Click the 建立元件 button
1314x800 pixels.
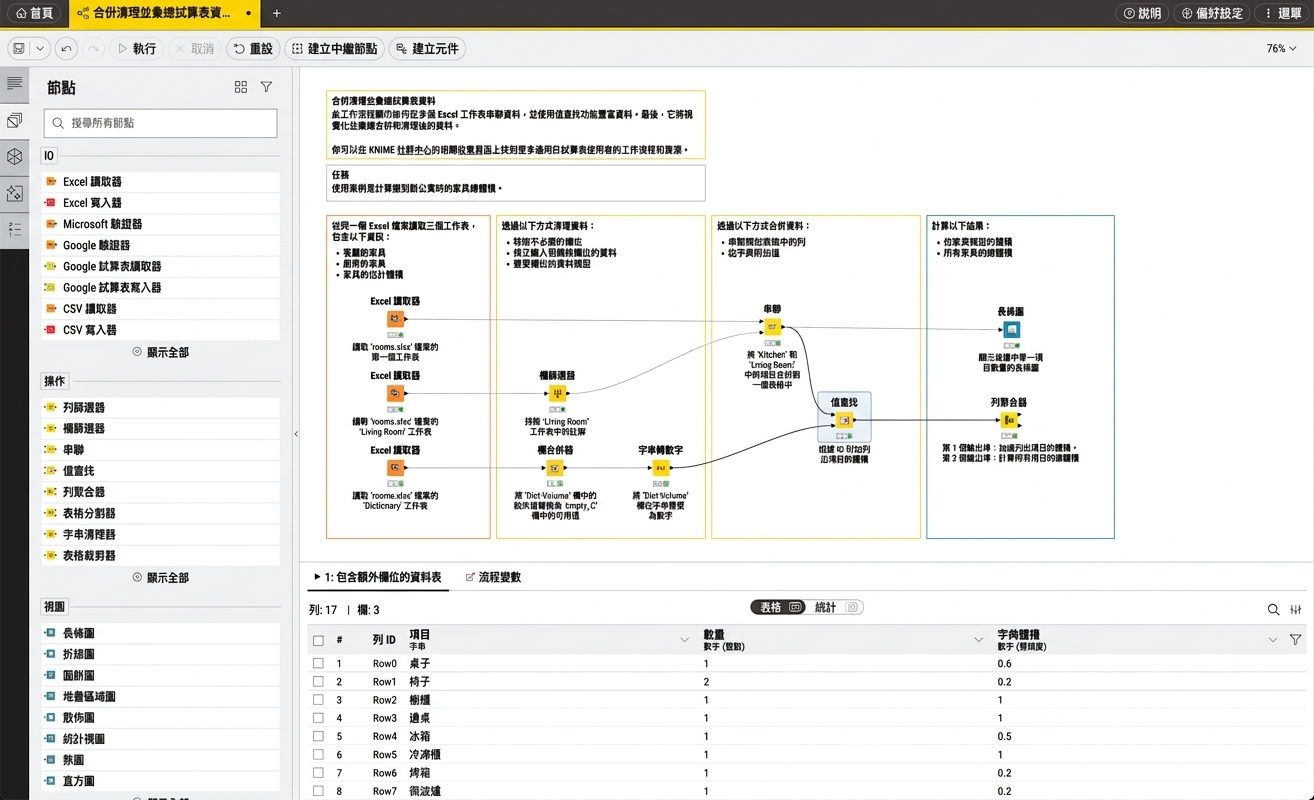(x=427, y=48)
